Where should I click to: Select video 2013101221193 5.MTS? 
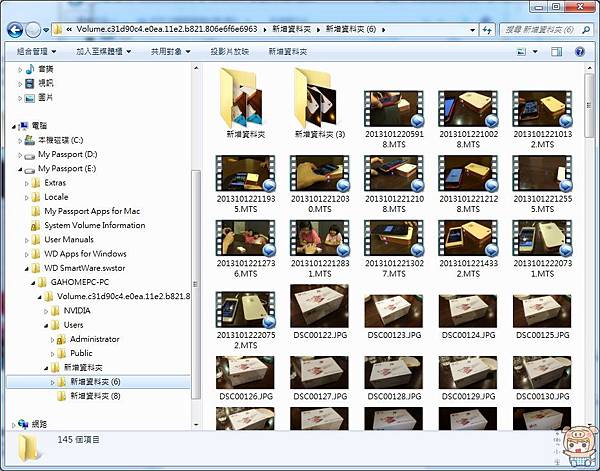245,184
